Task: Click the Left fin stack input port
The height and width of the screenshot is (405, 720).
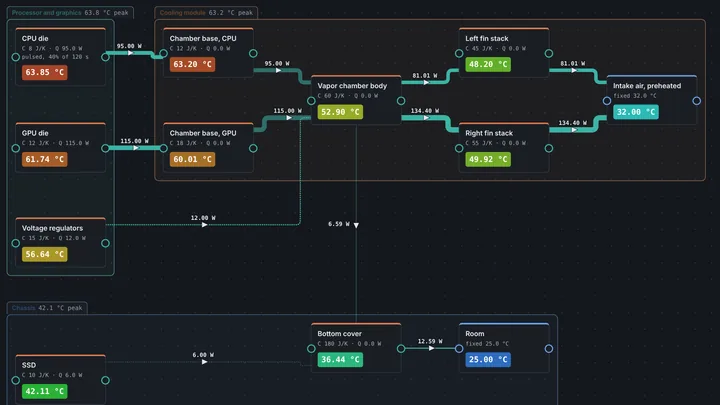Action: click(459, 53)
